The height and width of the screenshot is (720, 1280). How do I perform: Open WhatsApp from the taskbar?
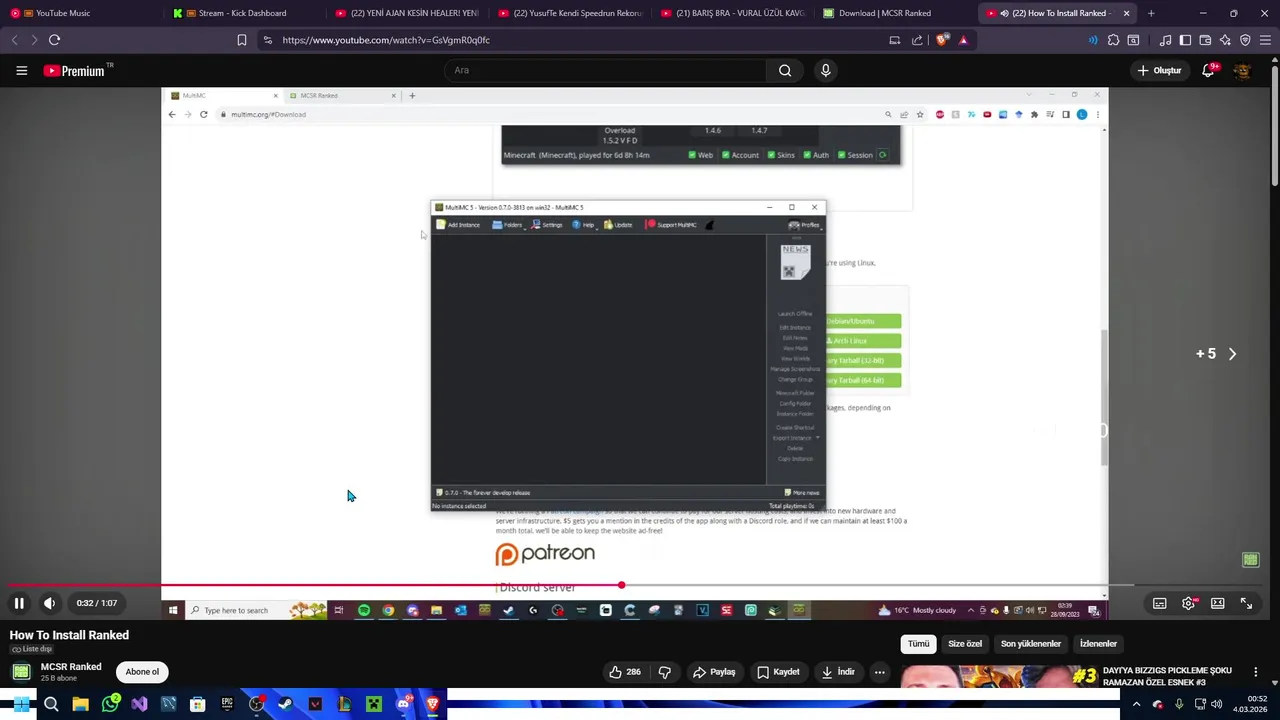click(110, 704)
